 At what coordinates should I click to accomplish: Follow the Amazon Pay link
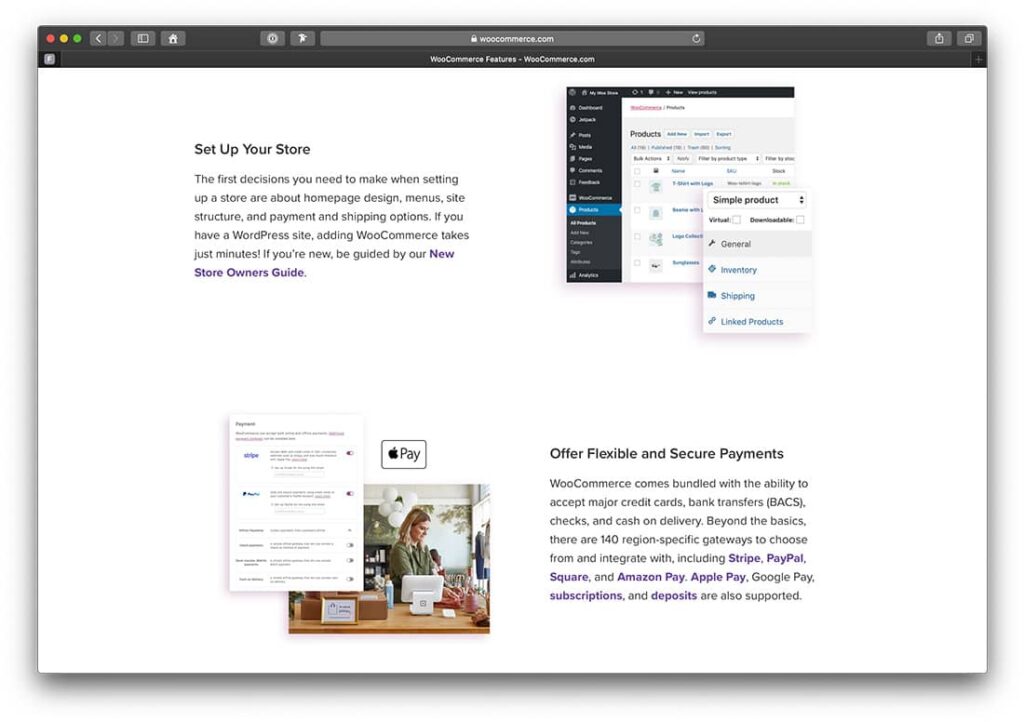click(x=650, y=577)
